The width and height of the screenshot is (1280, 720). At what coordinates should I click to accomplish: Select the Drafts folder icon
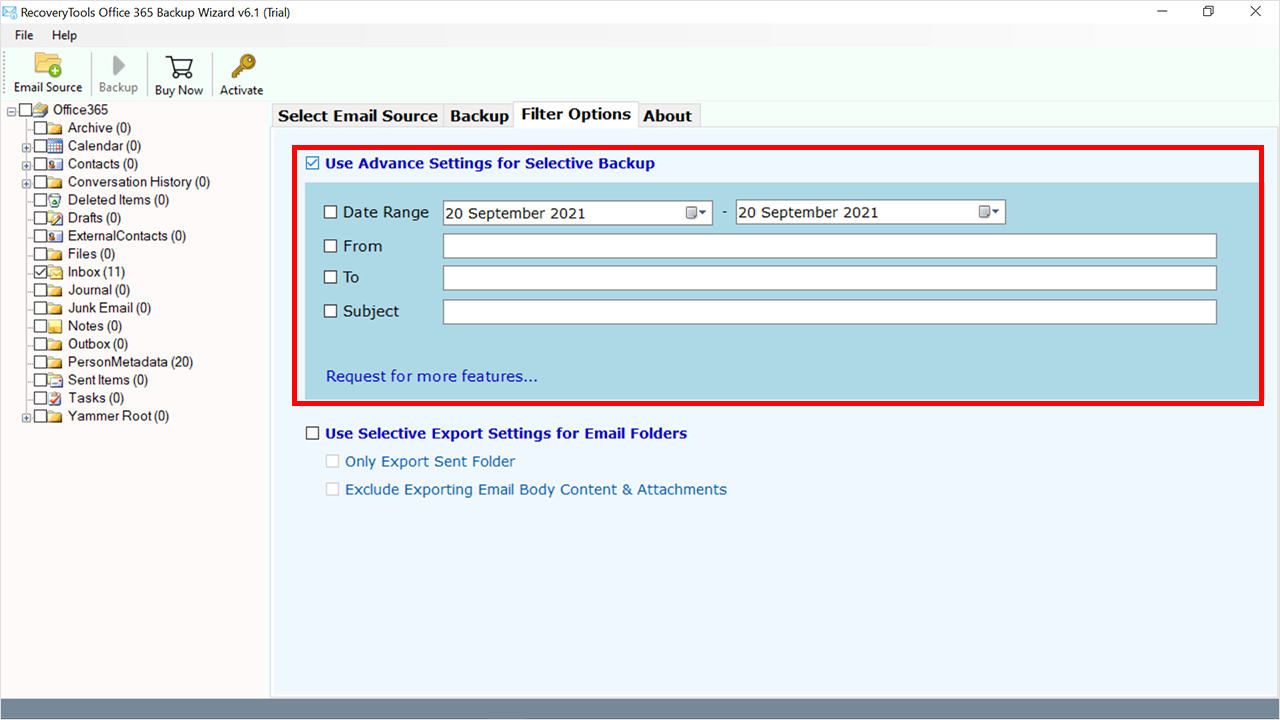tap(56, 218)
